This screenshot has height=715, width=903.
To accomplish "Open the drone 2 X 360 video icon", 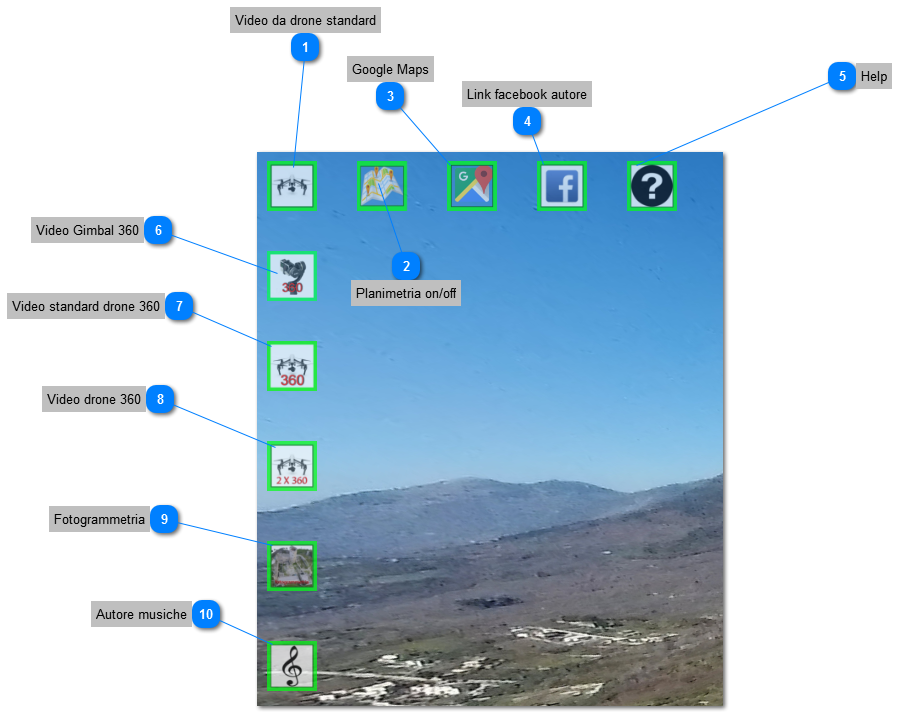I will [292, 466].
